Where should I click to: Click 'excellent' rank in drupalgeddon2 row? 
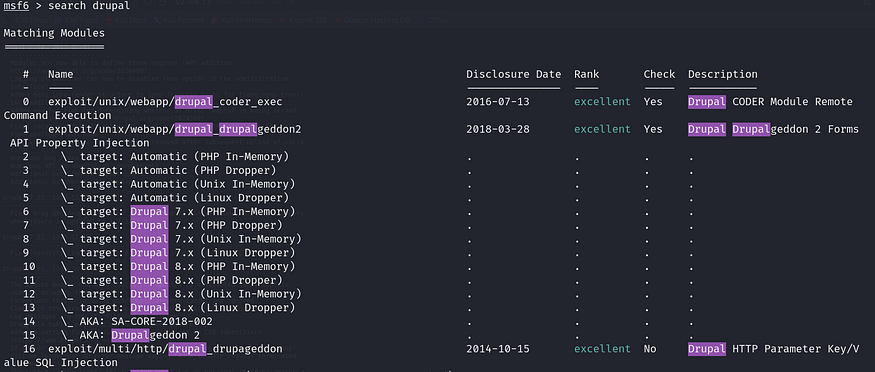click(x=602, y=129)
